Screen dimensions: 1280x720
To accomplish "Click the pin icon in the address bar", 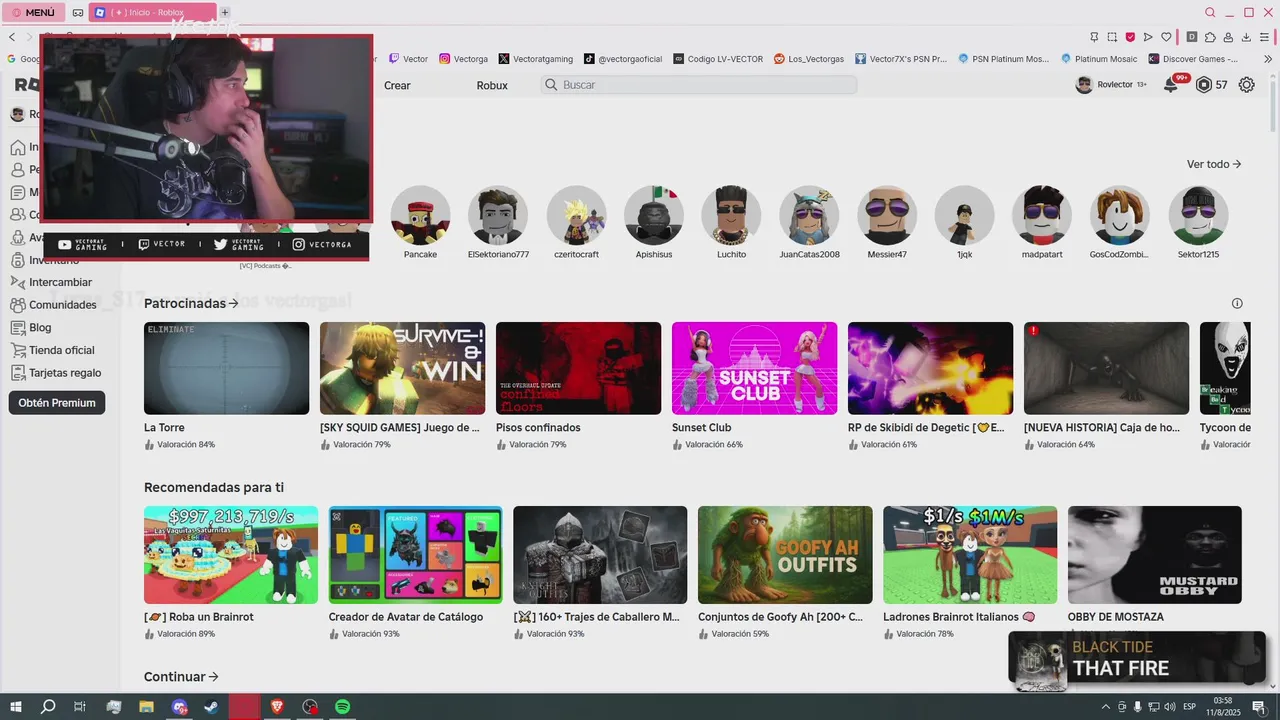I will pos(1094,37).
